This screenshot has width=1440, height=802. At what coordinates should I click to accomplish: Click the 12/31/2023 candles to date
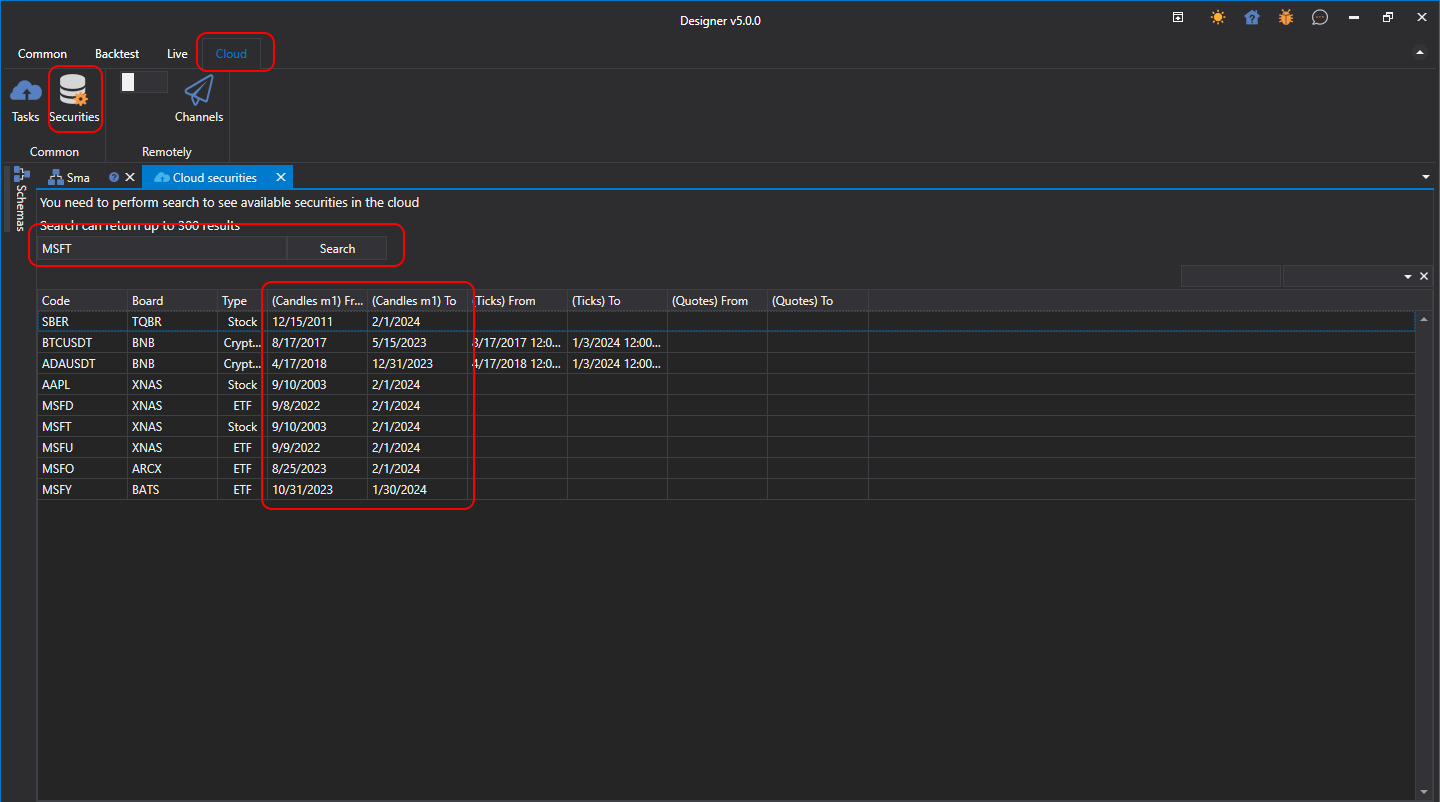417,363
